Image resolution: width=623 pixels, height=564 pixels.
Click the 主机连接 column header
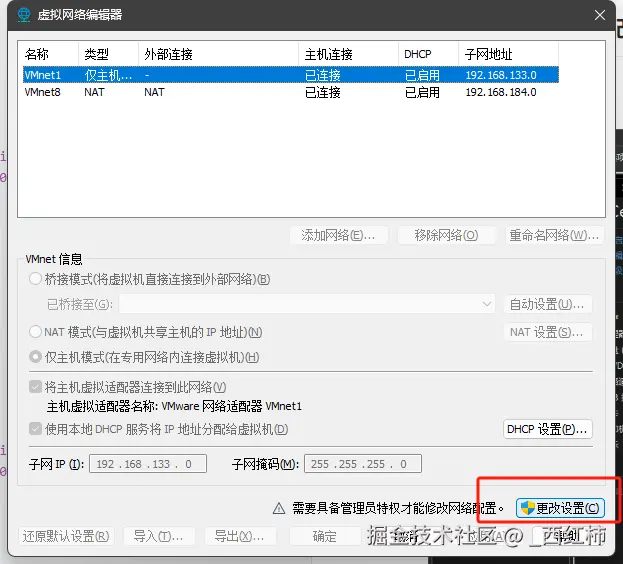(x=348, y=54)
